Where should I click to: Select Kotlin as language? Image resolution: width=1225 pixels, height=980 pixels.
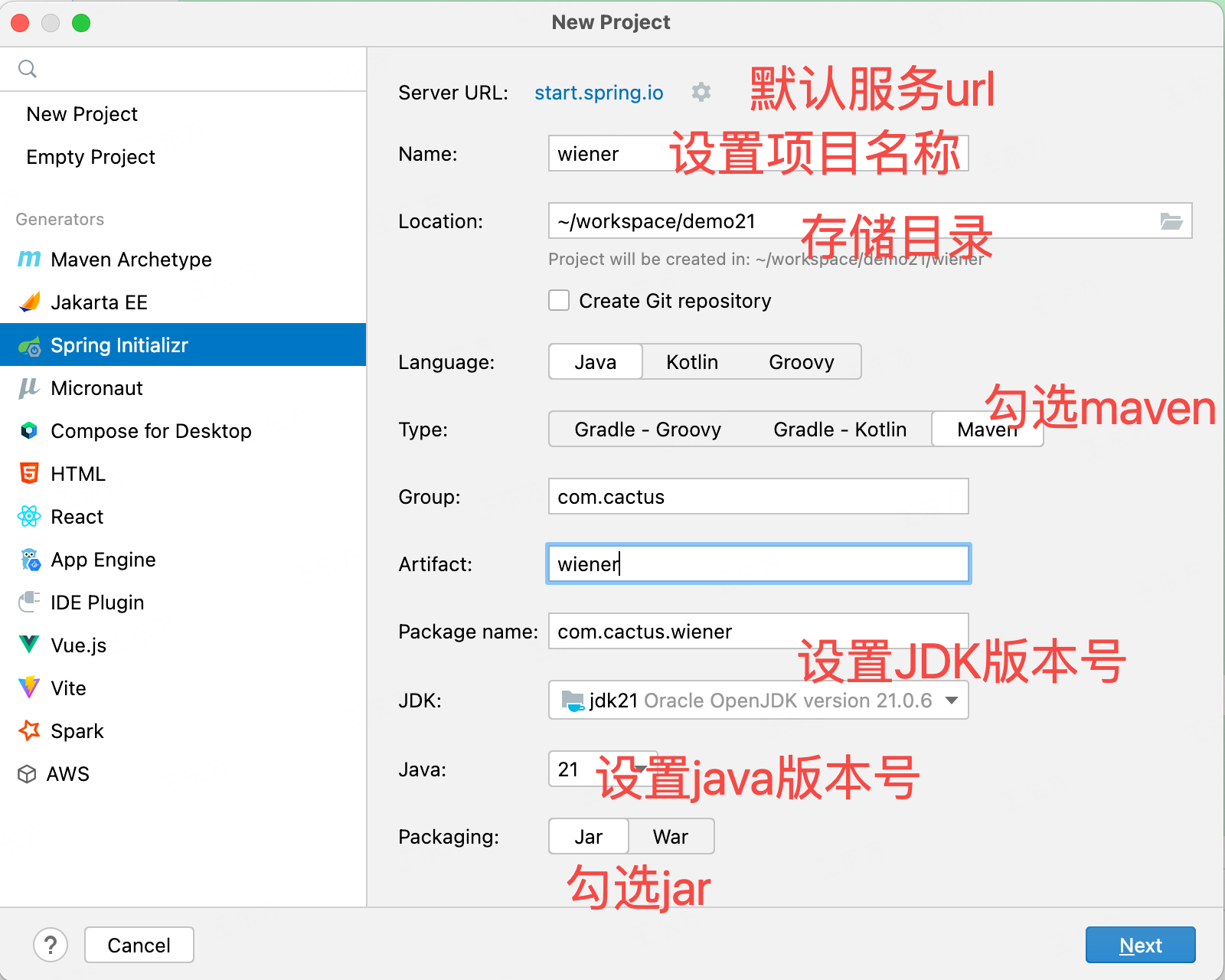point(692,361)
